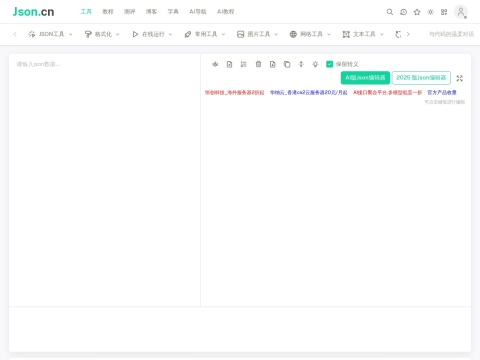
Task: Switch theme with the sun icon
Action: pyautogui.click(x=430, y=12)
